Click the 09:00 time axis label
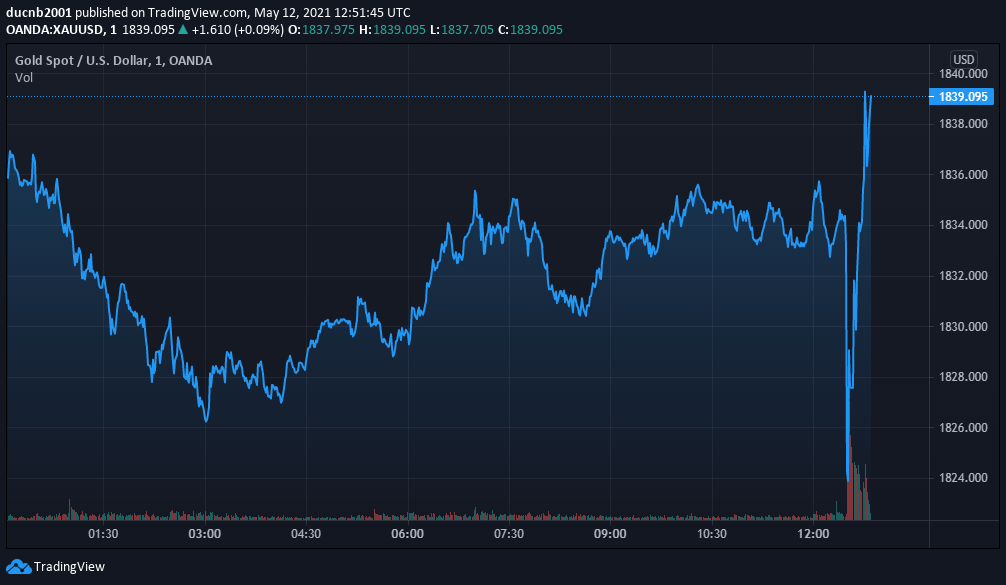1006x585 pixels. coord(610,534)
